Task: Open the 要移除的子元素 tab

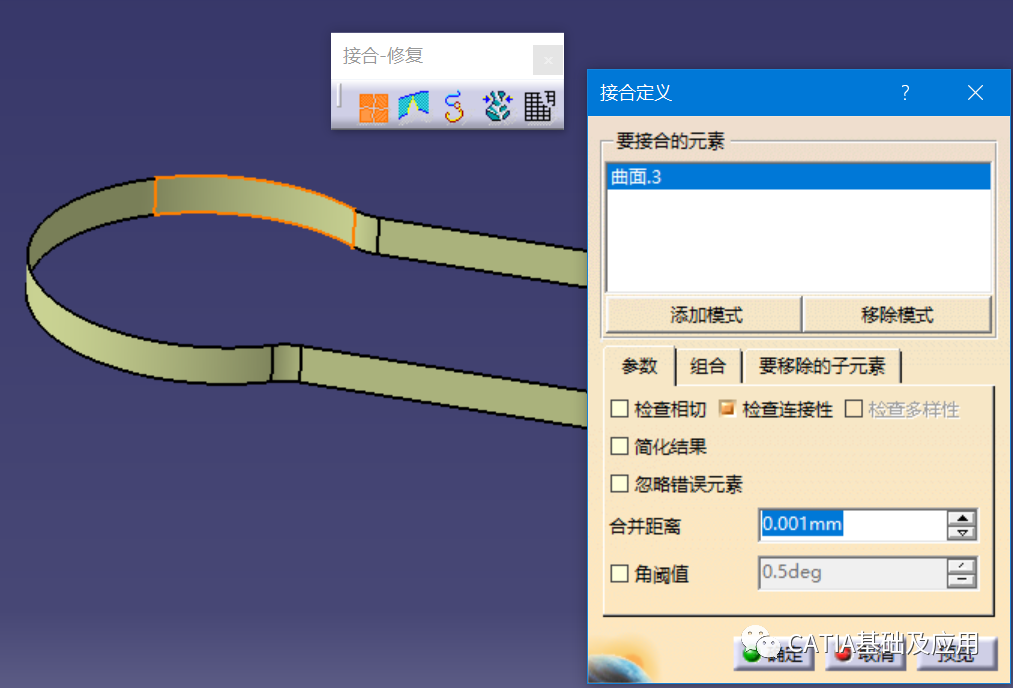Action: (822, 366)
